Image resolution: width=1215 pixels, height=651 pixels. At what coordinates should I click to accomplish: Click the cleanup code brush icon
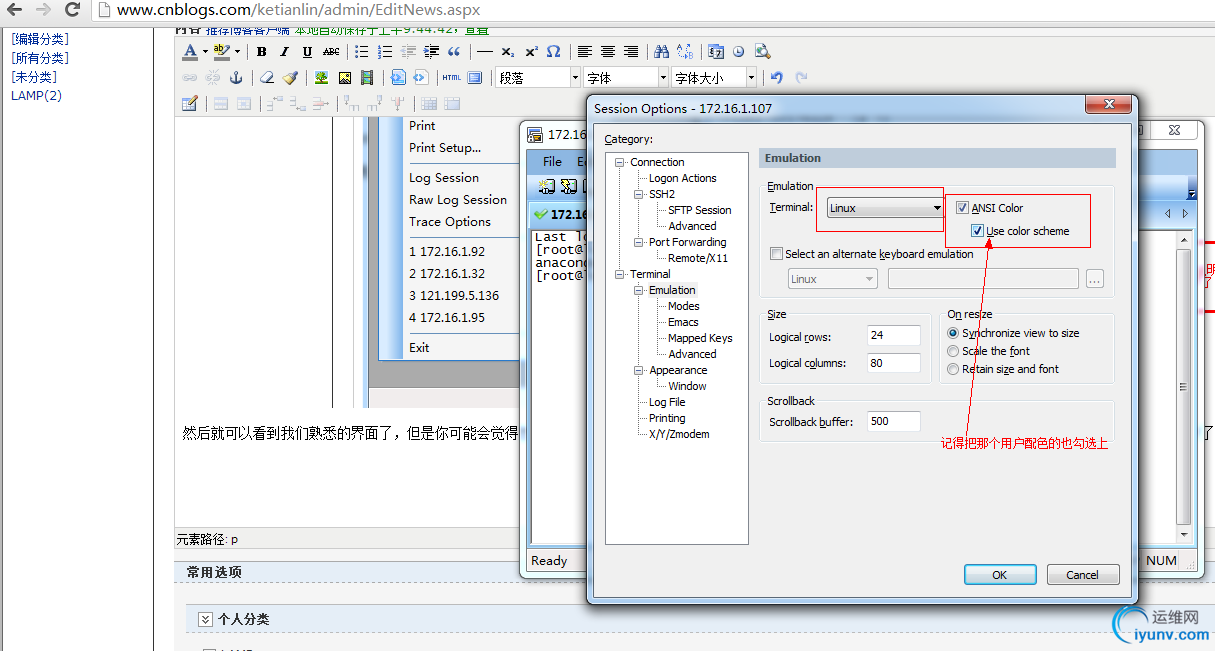[290, 77]
